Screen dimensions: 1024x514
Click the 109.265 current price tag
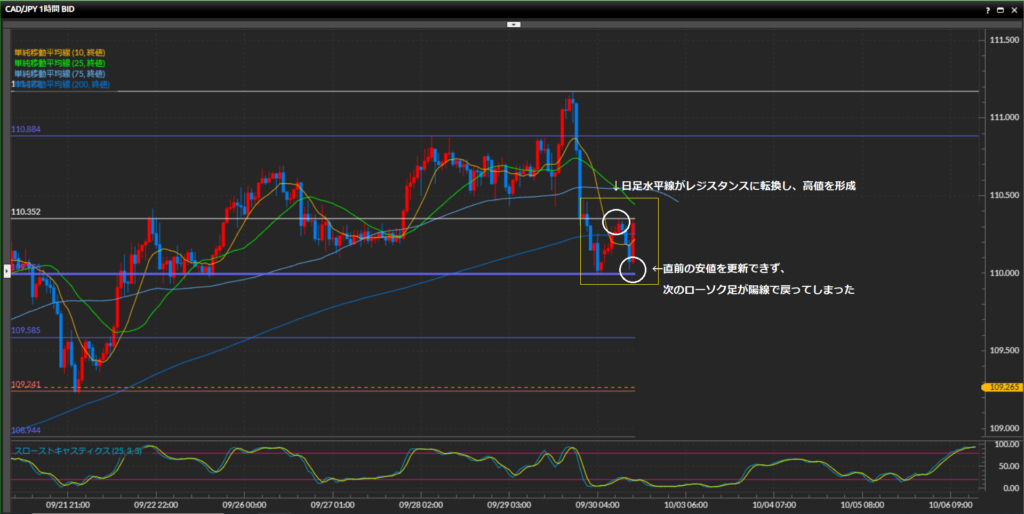1002,386
